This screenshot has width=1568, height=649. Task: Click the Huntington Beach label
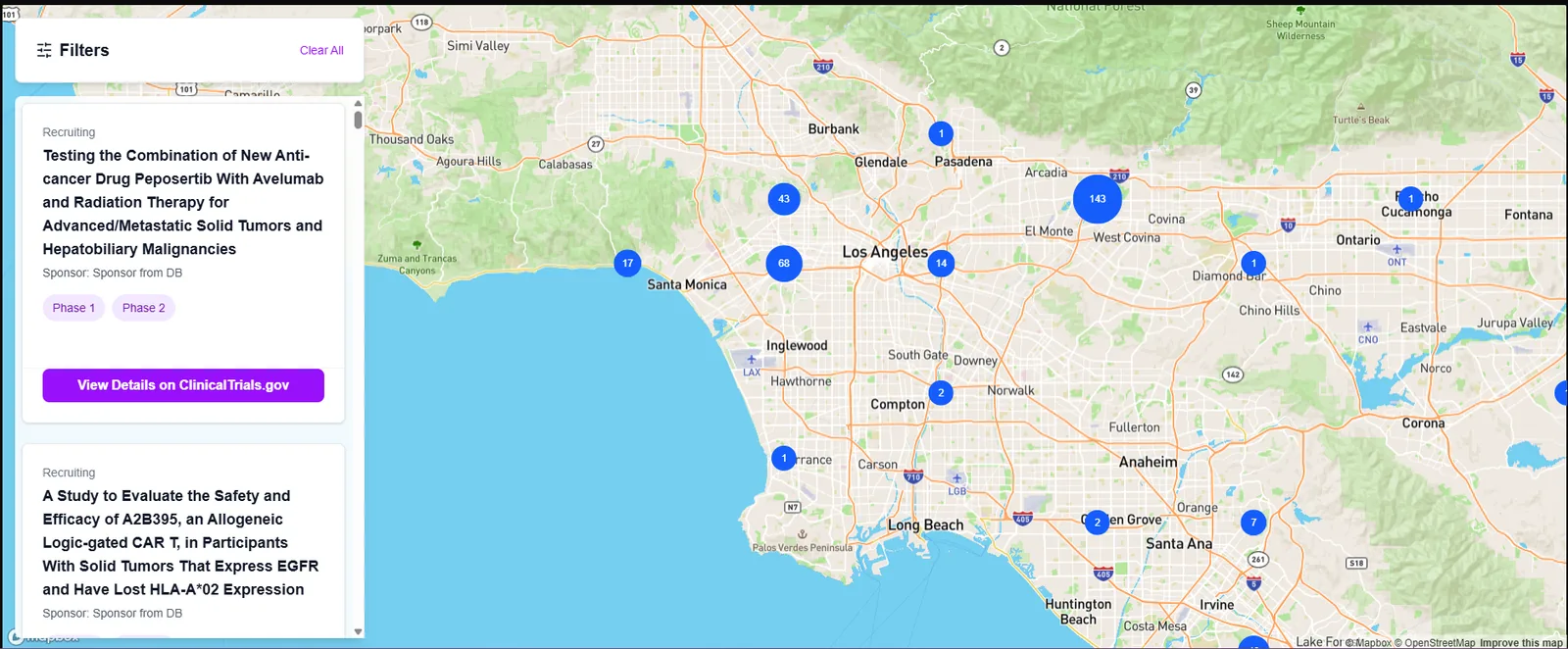point(1078,612)
